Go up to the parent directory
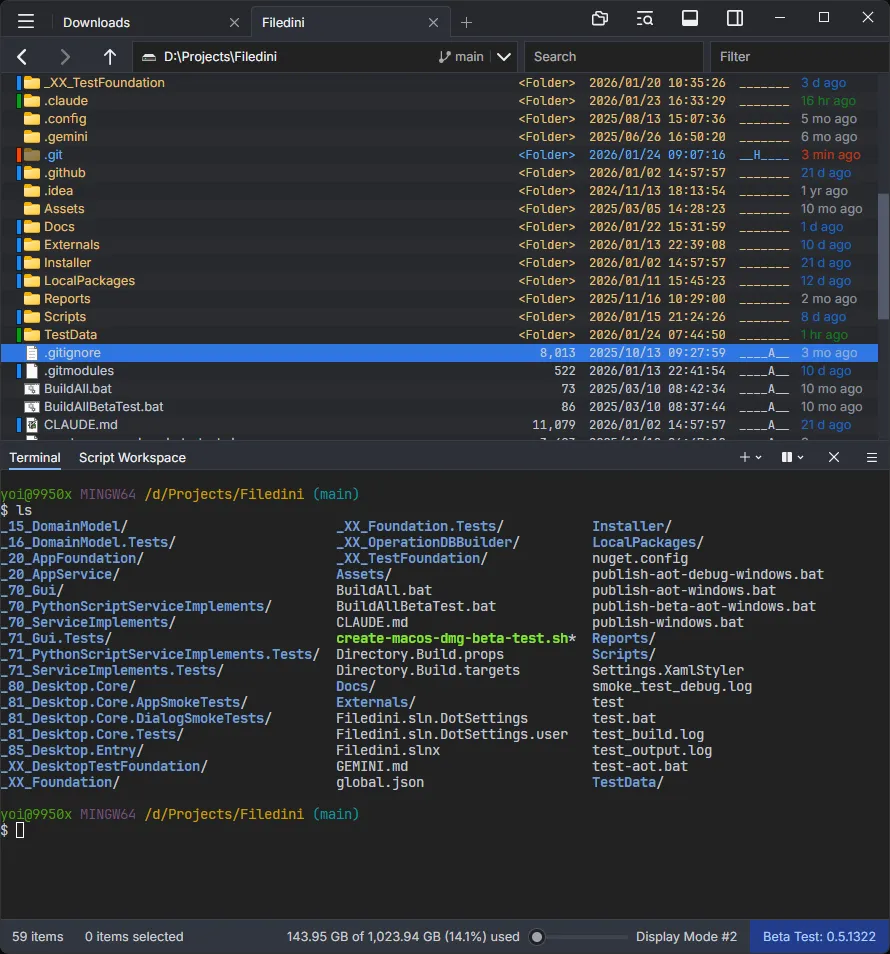The image size is (890, 954). [x=110, y=57]
